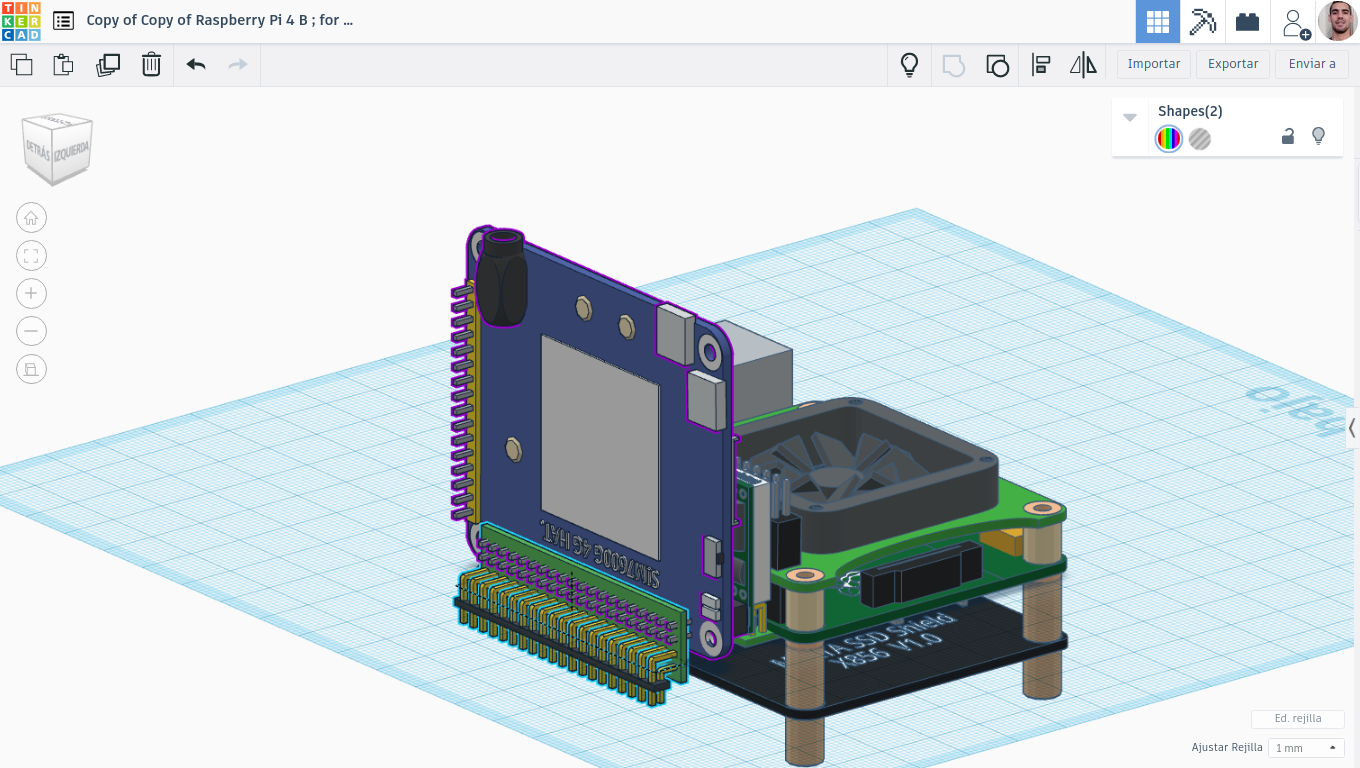
Task: Click the Ed. rejilla button
Action: point(1298,719)
